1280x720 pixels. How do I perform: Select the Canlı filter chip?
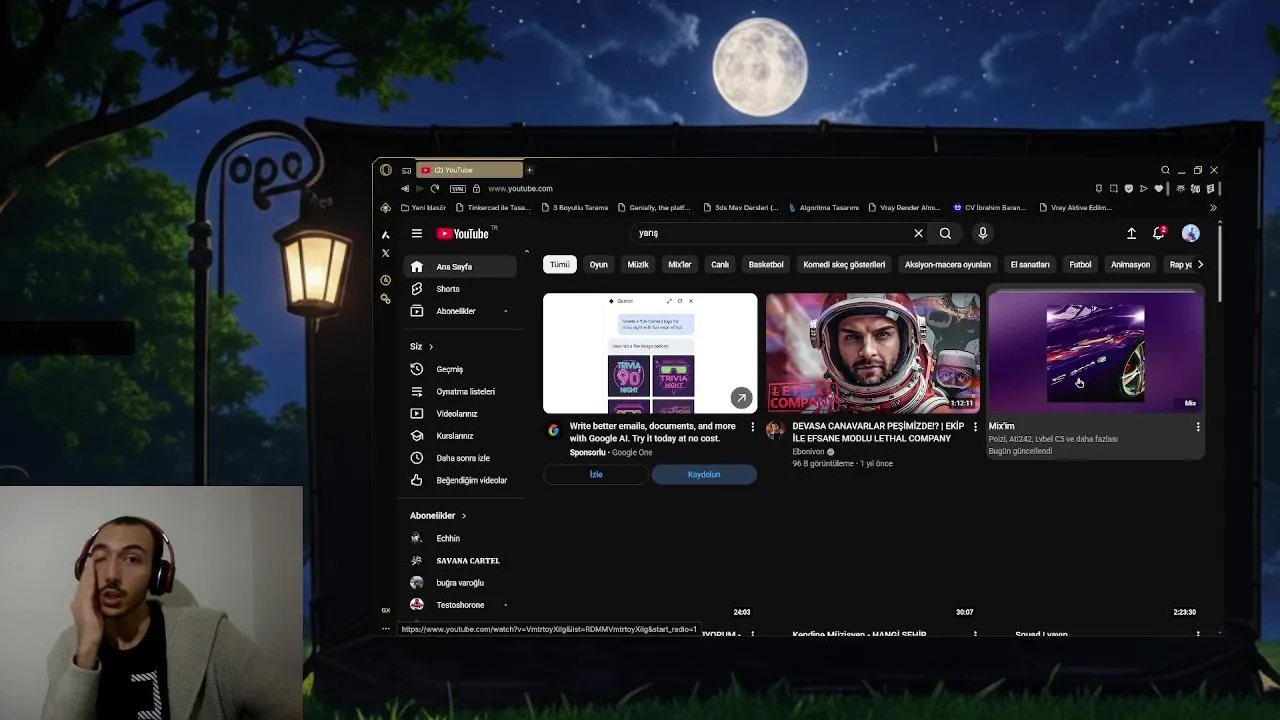720,264
